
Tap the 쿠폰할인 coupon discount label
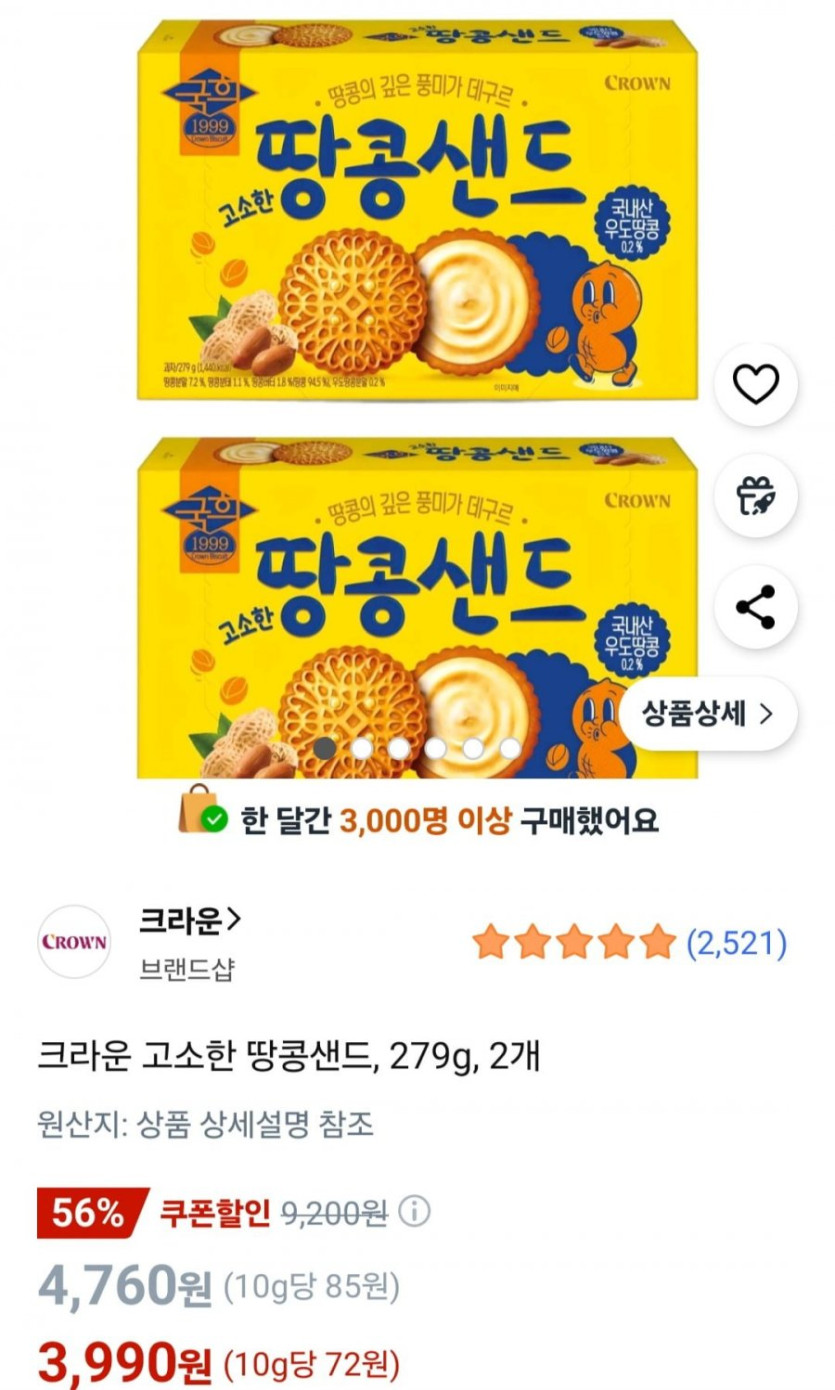click(x=215, y=1213)
